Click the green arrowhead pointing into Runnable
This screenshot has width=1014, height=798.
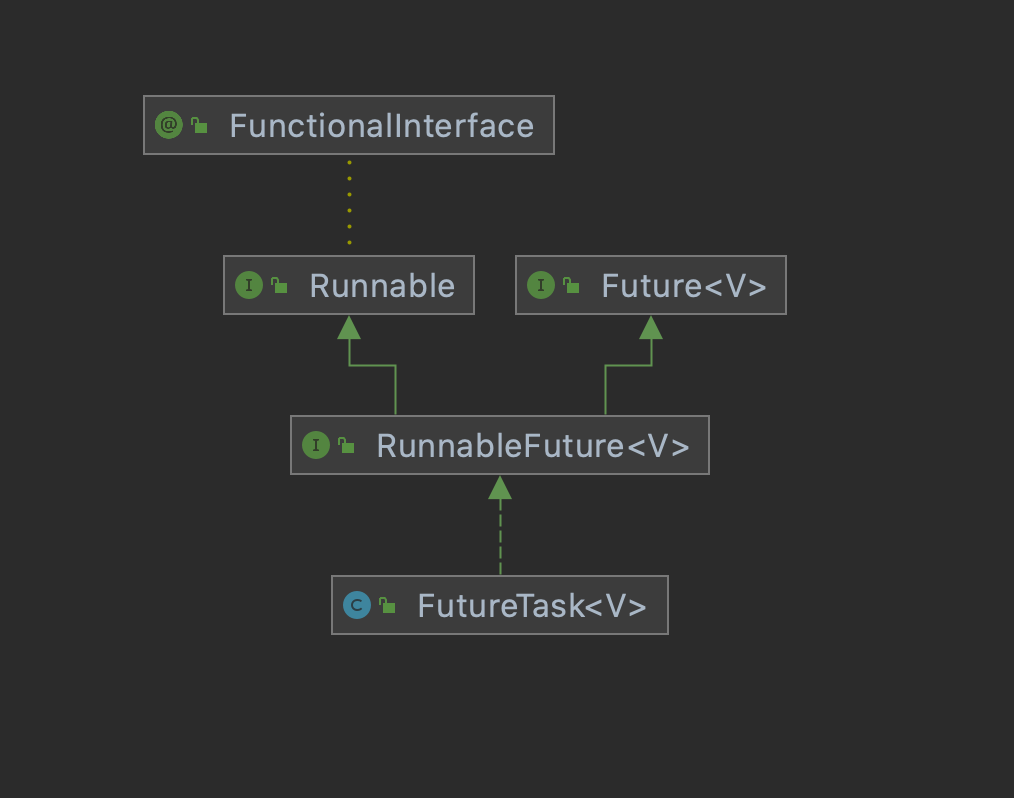pyautogui.click(x=349, y=327)
